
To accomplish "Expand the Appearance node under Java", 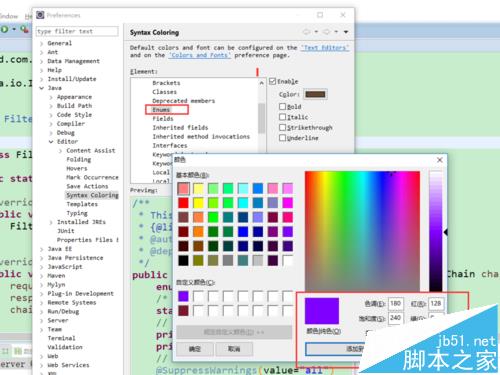I will coord(51,97).
